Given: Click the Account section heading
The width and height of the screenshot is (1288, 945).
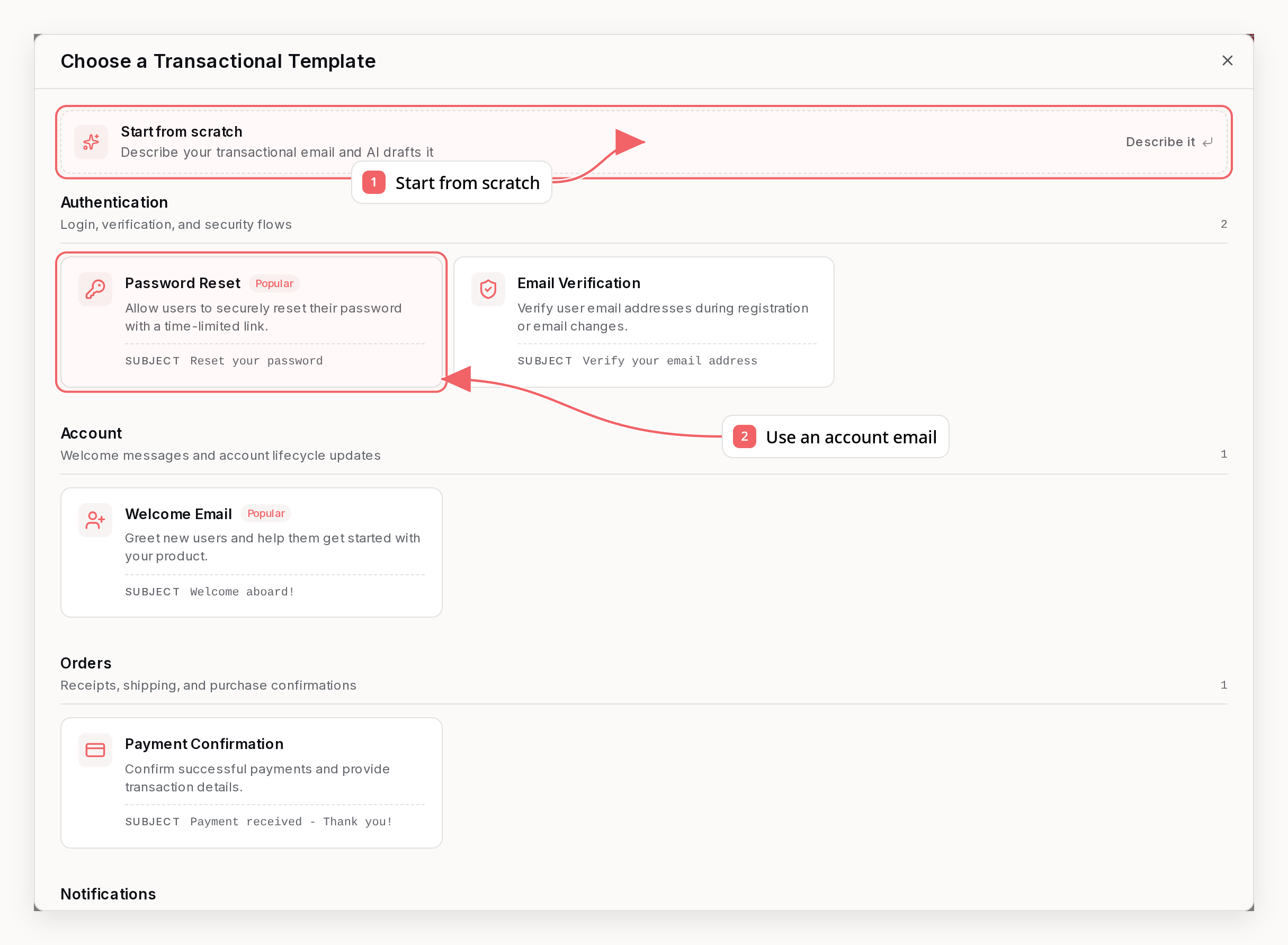Looking at the screenshot, I should tap(92, 434).
